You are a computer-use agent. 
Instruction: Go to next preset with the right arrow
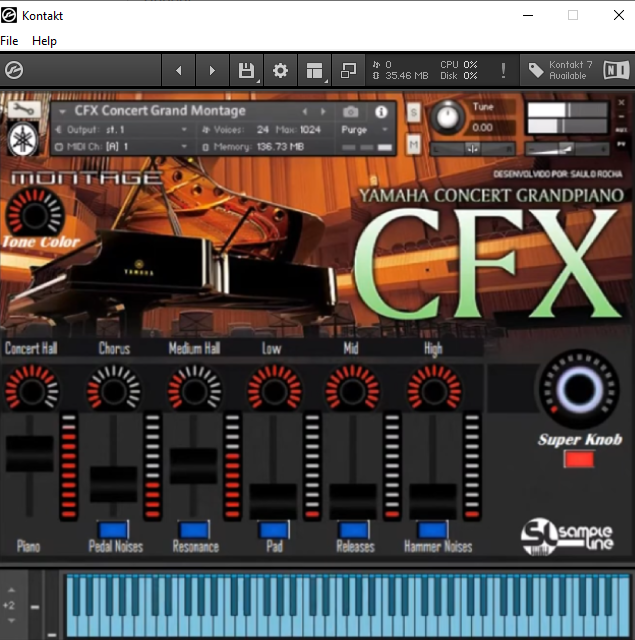click(212, 71)
